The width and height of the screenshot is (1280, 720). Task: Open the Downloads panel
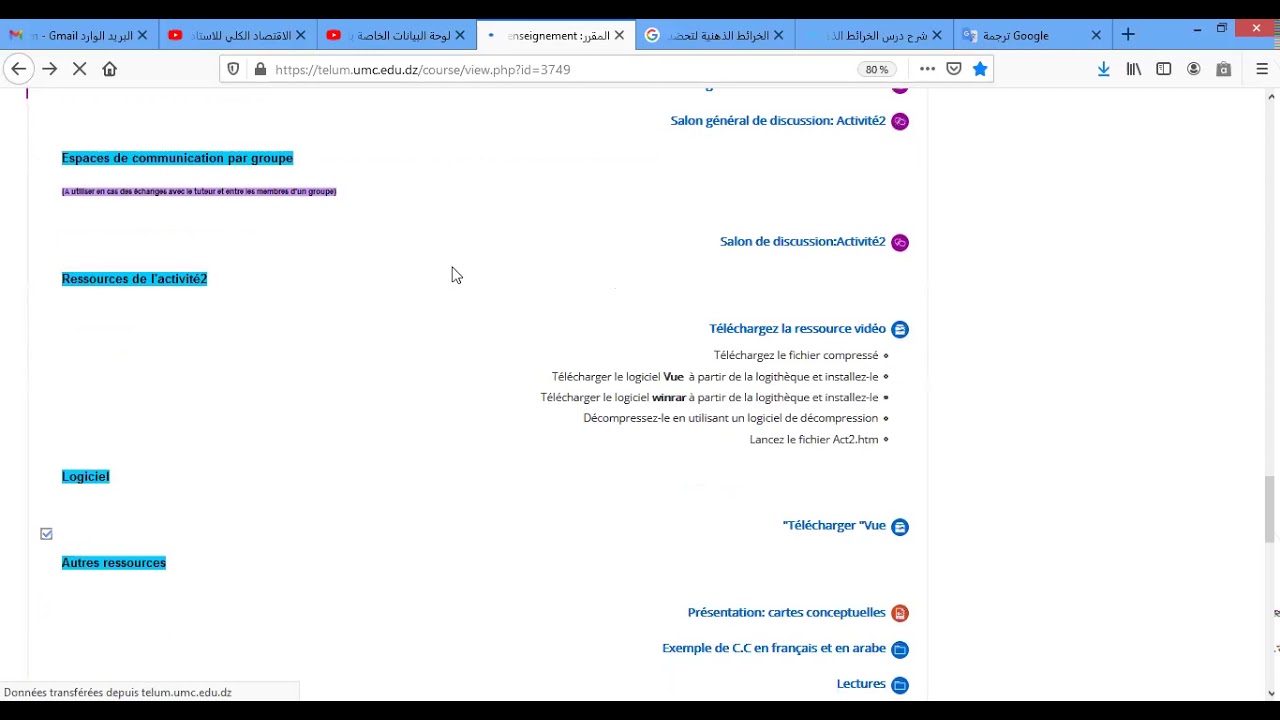pyautogui.click(x=1104, y=69)
